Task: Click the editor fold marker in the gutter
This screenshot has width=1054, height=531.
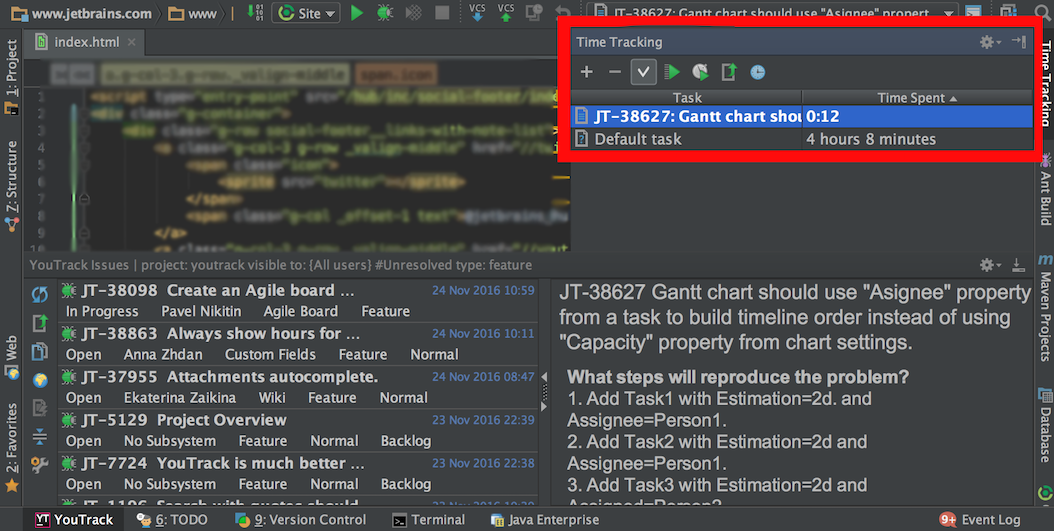Action: pyautogui.click(x=84, y=198)
